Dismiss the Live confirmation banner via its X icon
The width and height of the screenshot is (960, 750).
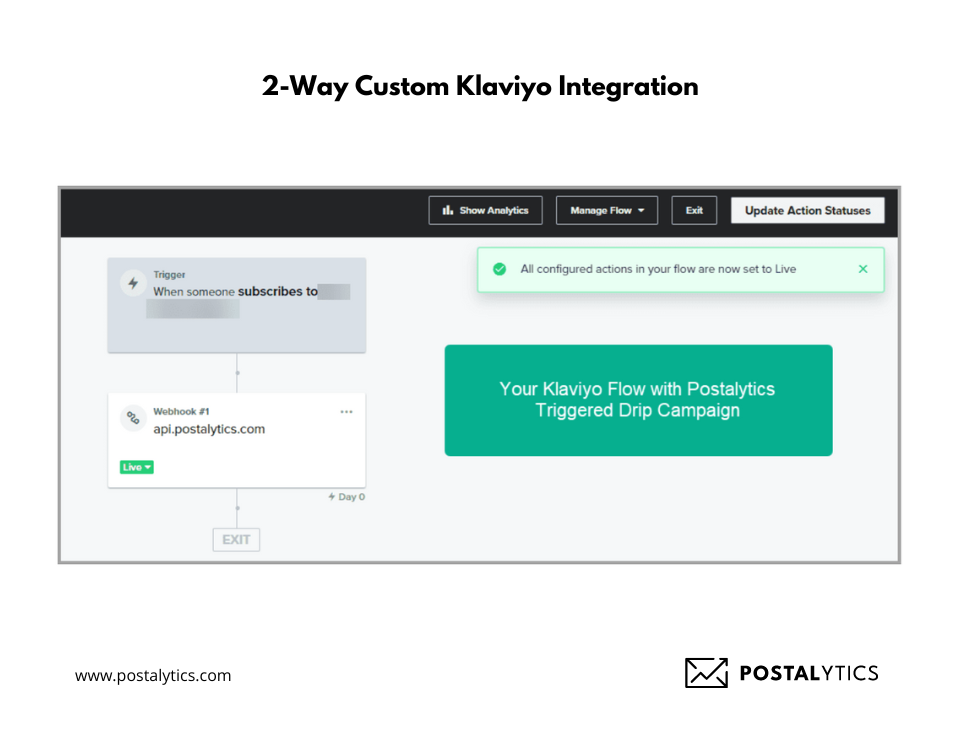click(862, 269)
